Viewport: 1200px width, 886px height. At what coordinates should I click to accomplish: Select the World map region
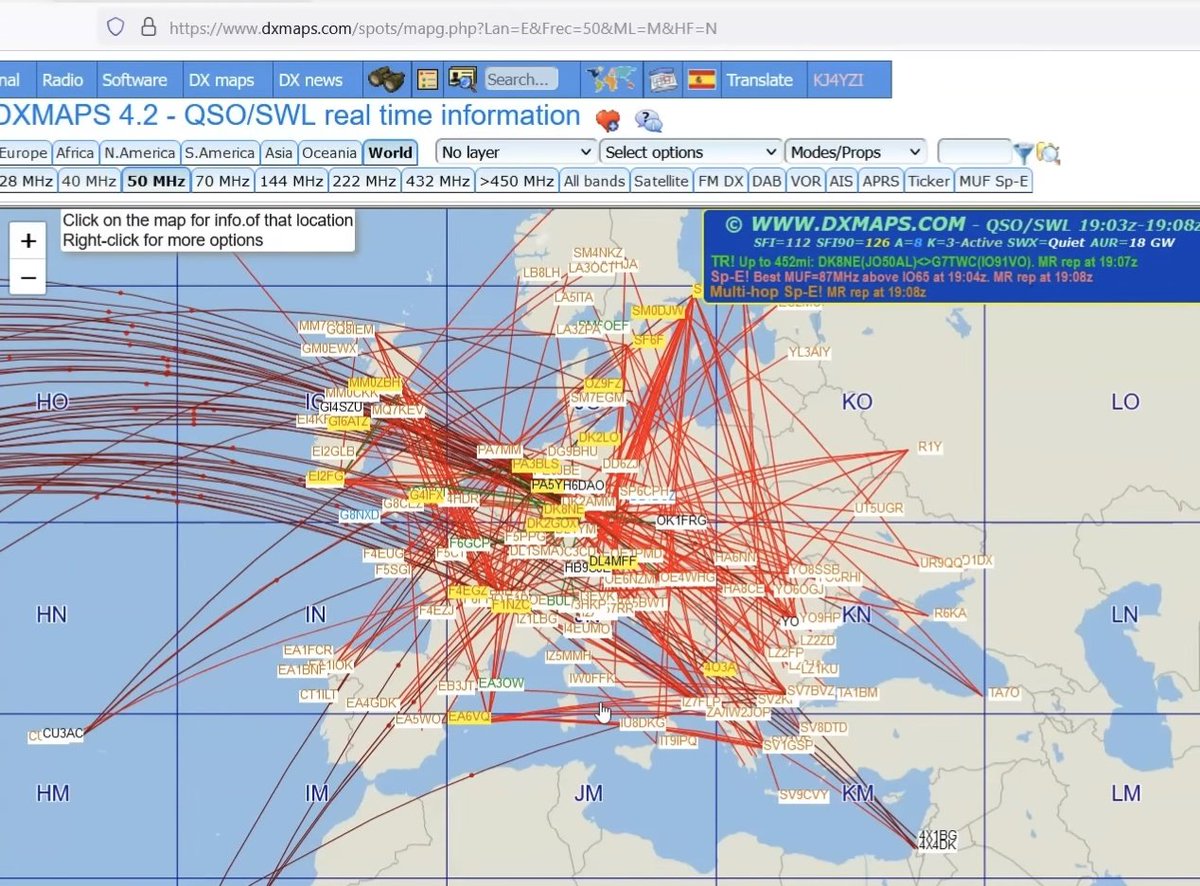(x=390, y=153)
